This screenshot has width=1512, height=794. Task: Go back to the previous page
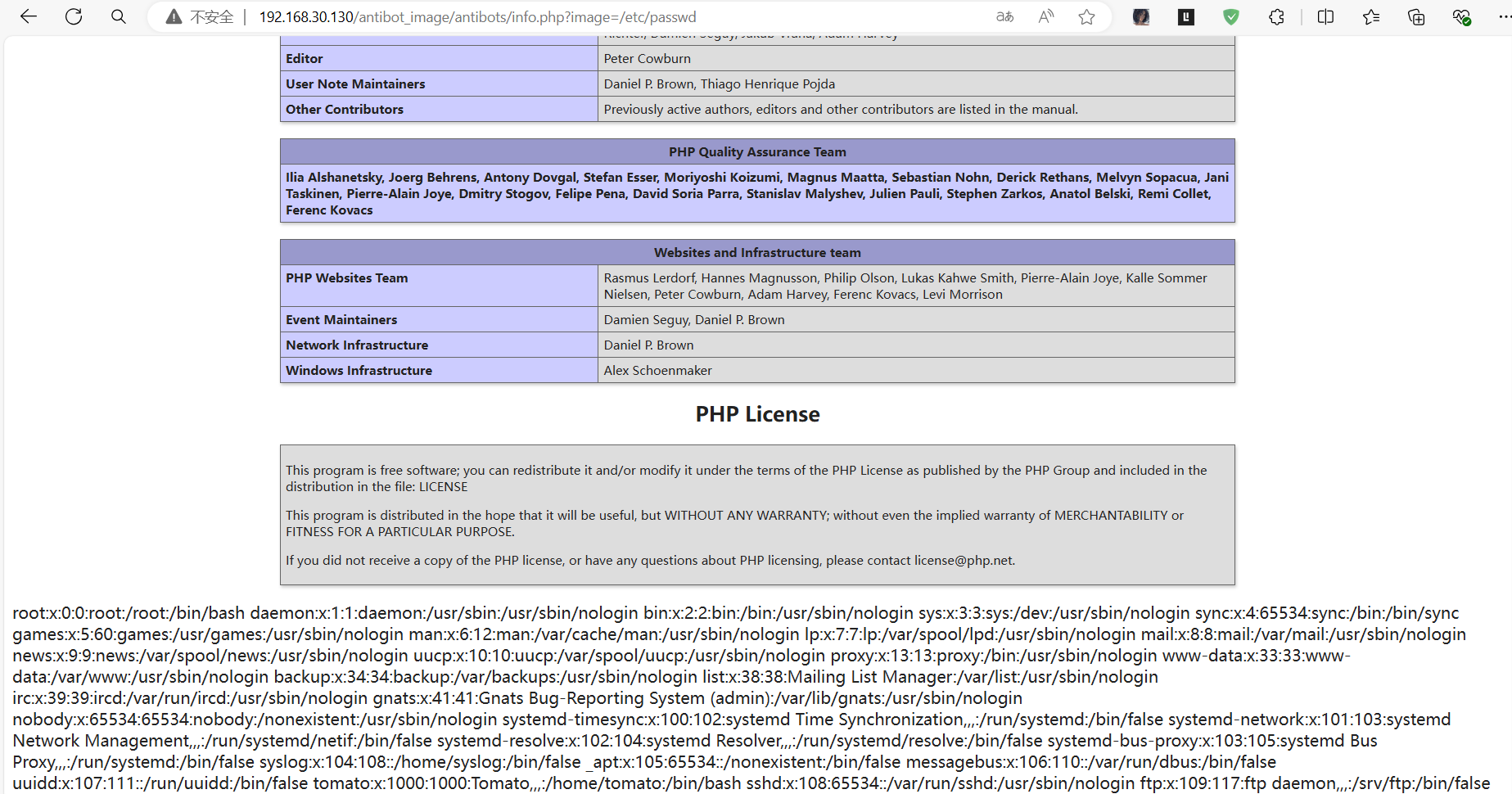coord(29,16)
